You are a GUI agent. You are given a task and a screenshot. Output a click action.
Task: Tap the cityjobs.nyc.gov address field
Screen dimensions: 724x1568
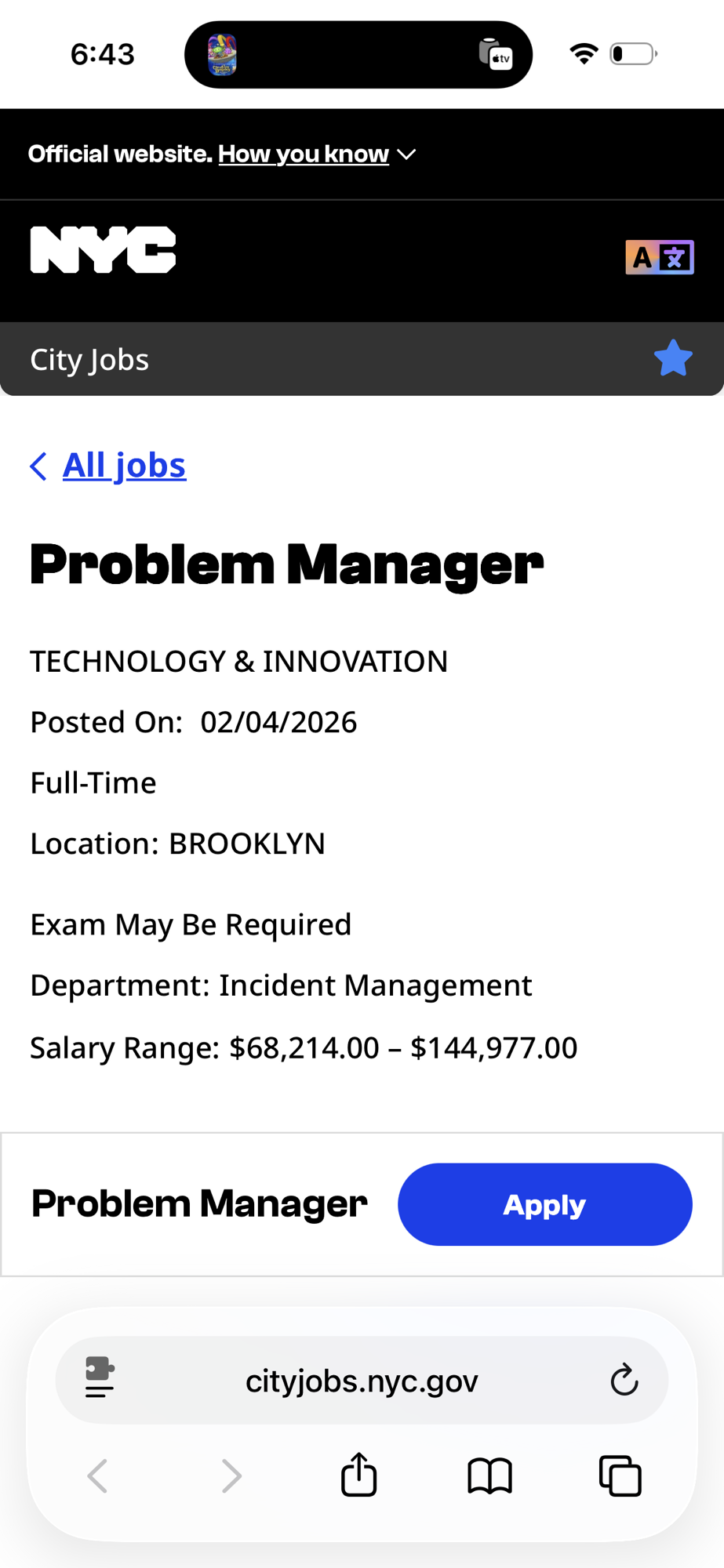coord(362,1380)
